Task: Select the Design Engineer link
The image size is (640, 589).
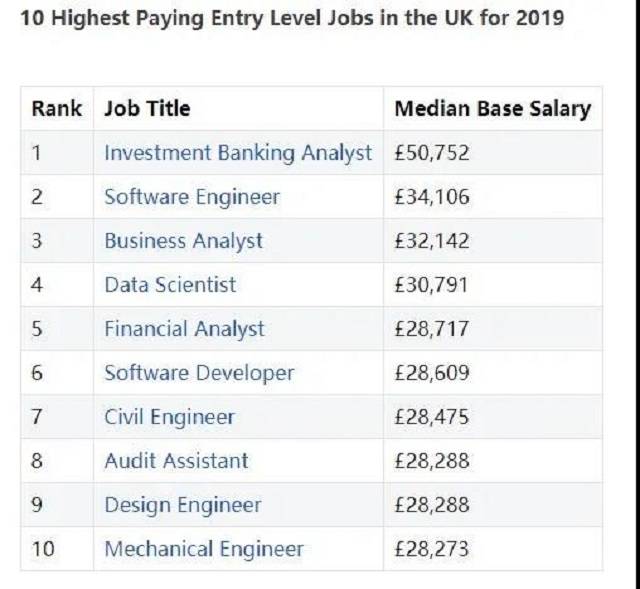Action: (182, 505)
